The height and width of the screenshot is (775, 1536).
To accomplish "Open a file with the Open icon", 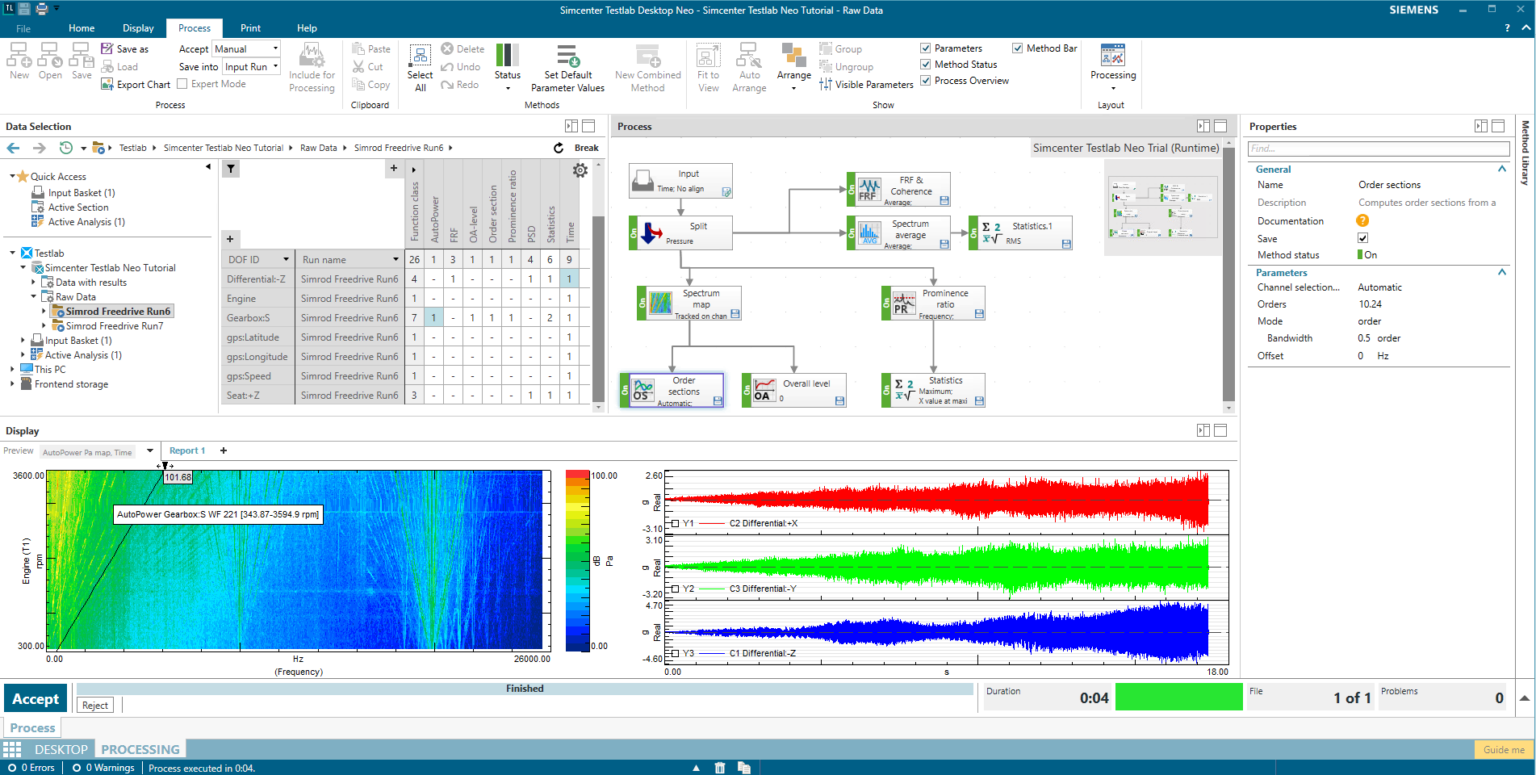I will click(49, 62).
